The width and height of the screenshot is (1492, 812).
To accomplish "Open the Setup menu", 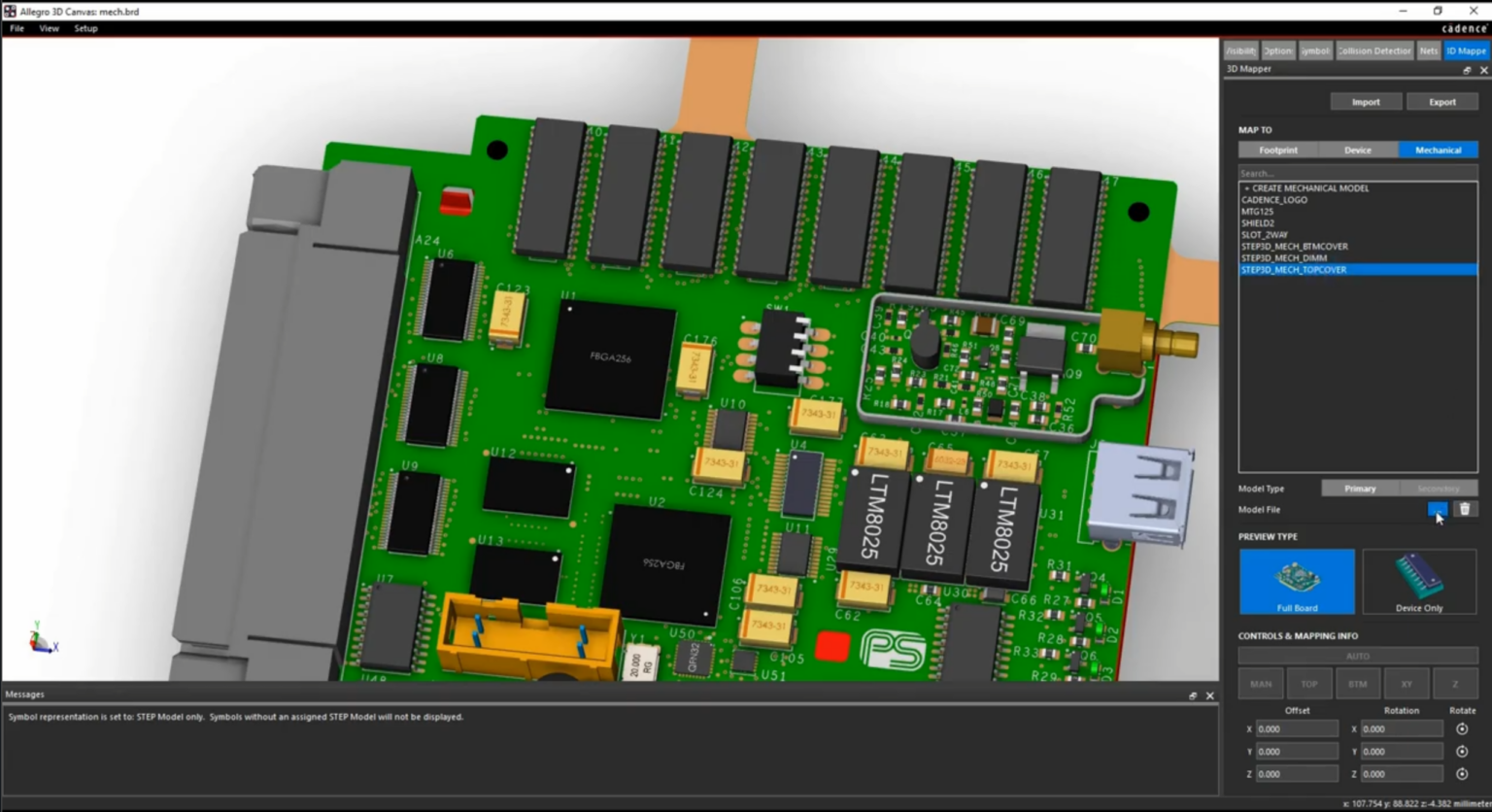I will 85,28.
